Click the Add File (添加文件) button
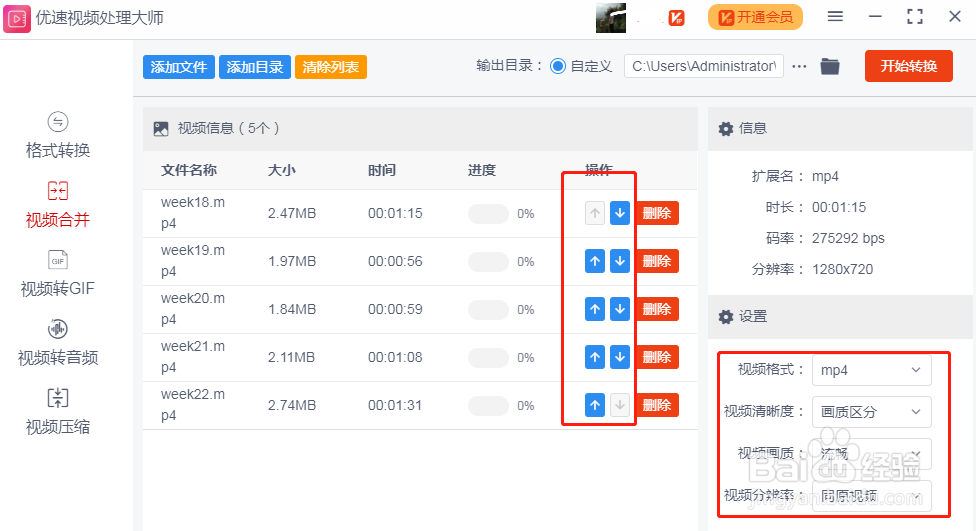 (x=179, y=67)
